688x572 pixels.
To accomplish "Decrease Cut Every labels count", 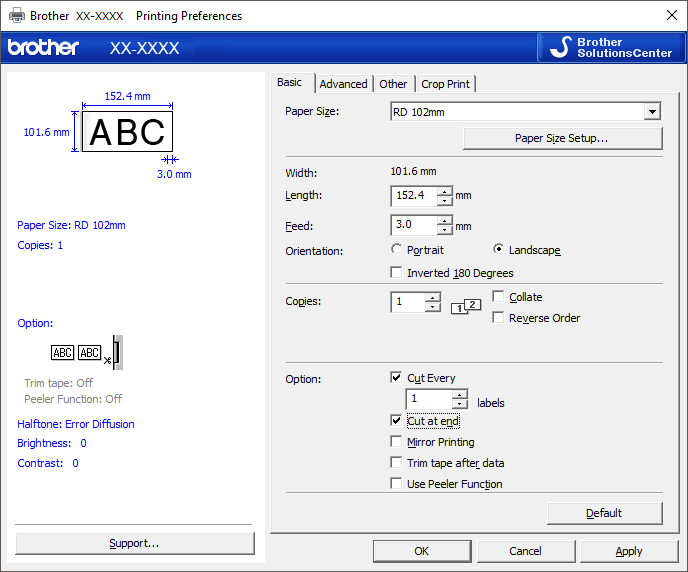I will click(x=460, y=404).
